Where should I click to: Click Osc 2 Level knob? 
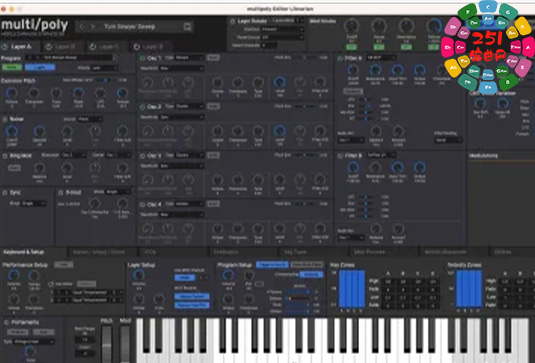coord(280,131)
